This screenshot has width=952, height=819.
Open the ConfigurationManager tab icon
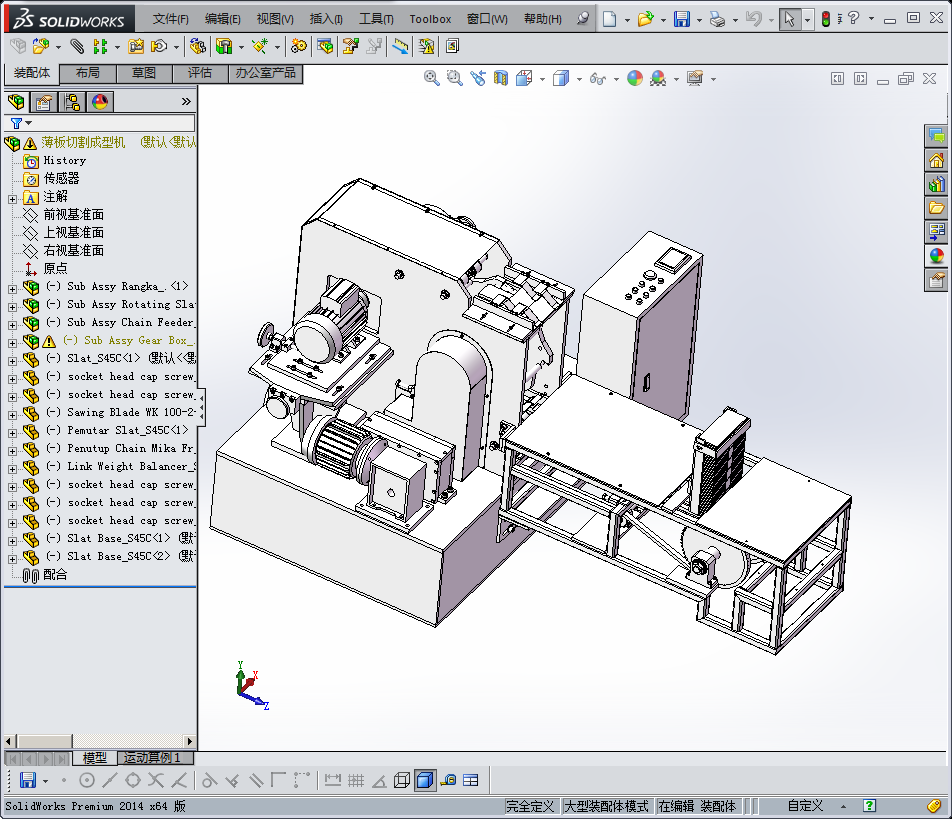click(x=72, y=102)
